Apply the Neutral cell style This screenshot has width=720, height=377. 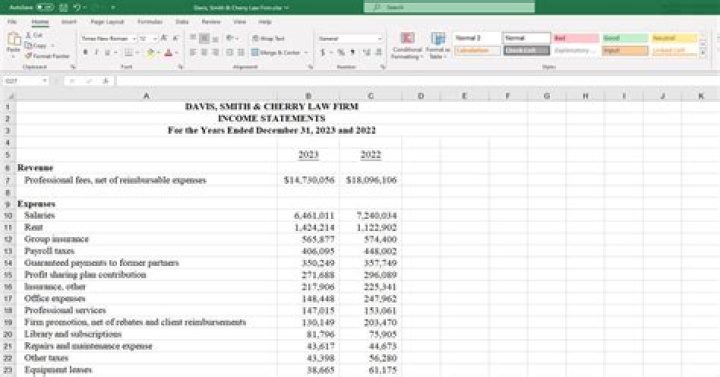[674, 38]
